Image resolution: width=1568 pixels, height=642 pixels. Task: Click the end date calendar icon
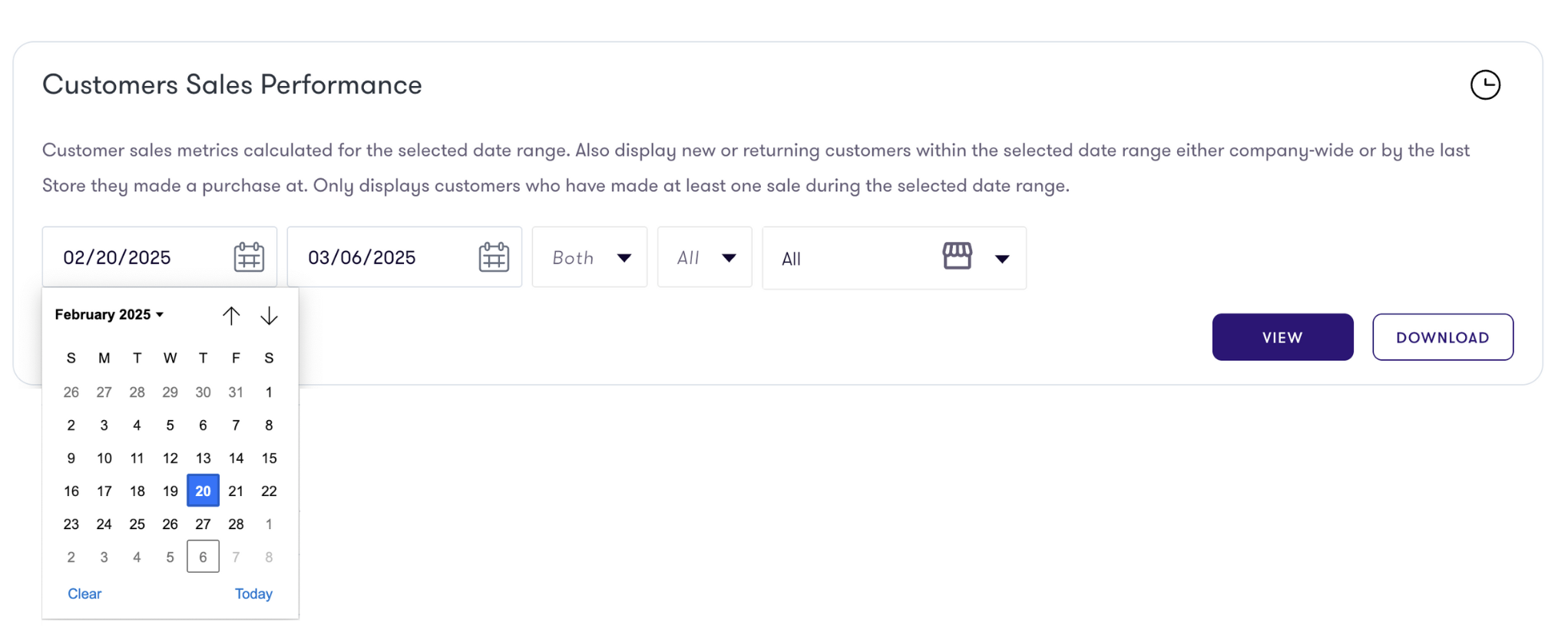(x=494, y=257)
